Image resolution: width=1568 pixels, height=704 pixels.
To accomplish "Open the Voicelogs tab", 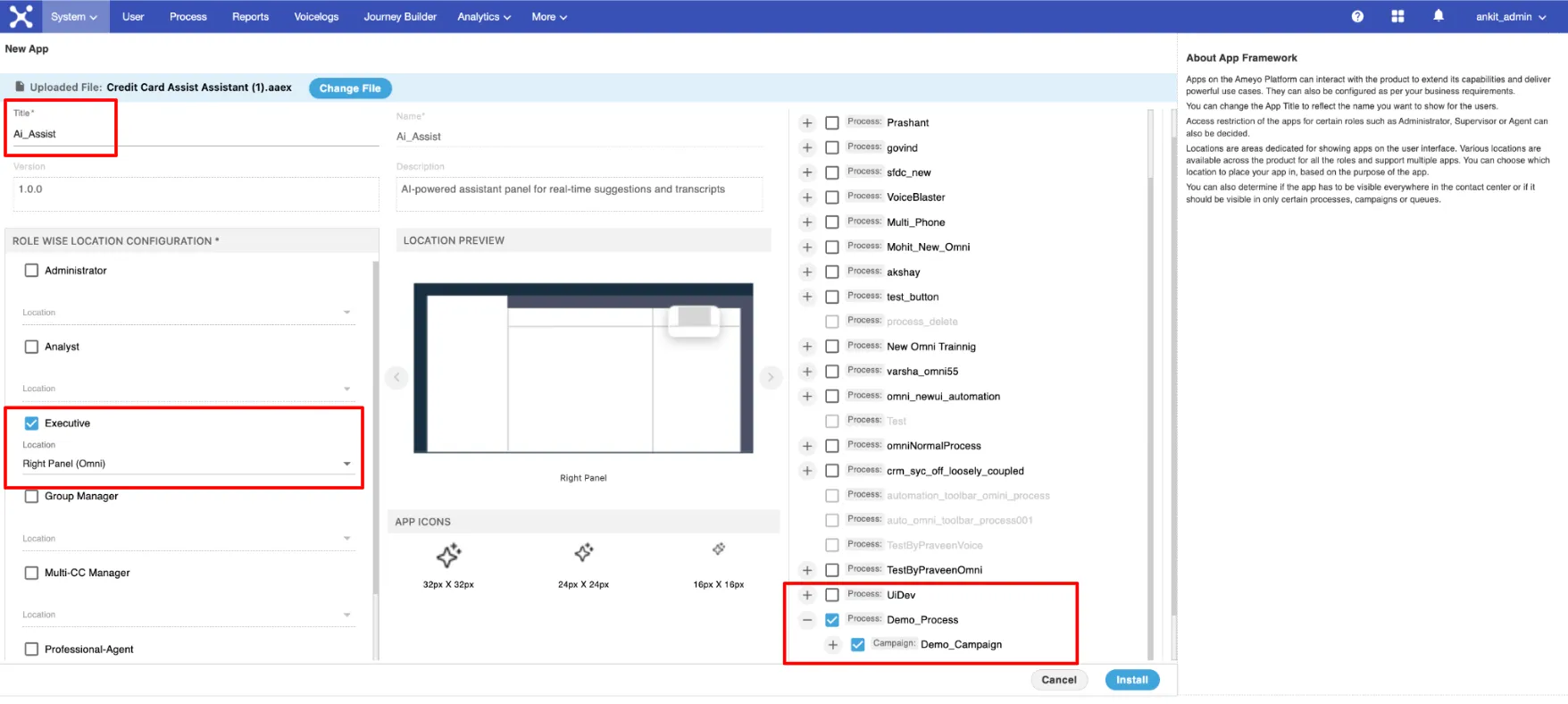I will click(x=316, y=16).
